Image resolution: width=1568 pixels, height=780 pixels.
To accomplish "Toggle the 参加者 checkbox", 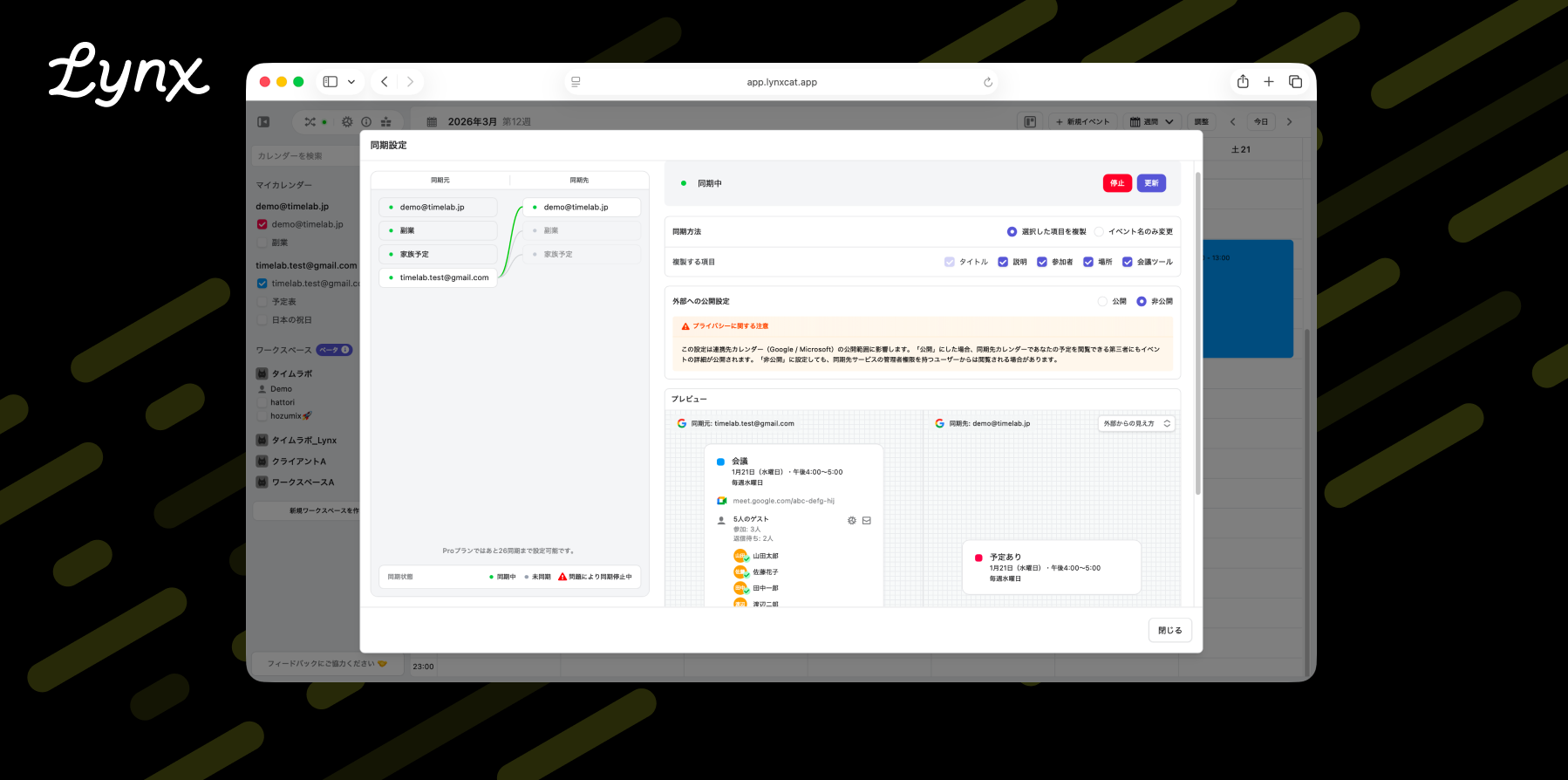I will [x=1042, y=262].
